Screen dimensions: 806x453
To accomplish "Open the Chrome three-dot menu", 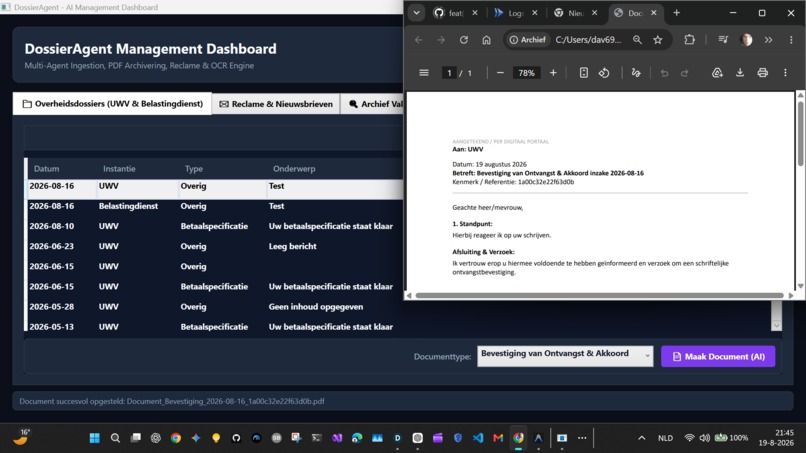I will point(791,40).
